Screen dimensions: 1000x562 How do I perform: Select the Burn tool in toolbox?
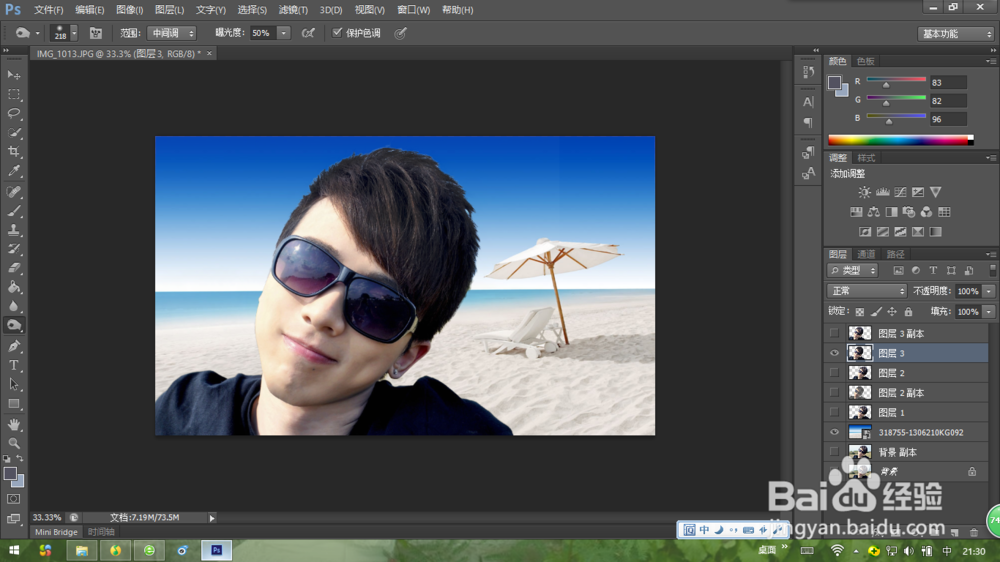tap(14, 325)
